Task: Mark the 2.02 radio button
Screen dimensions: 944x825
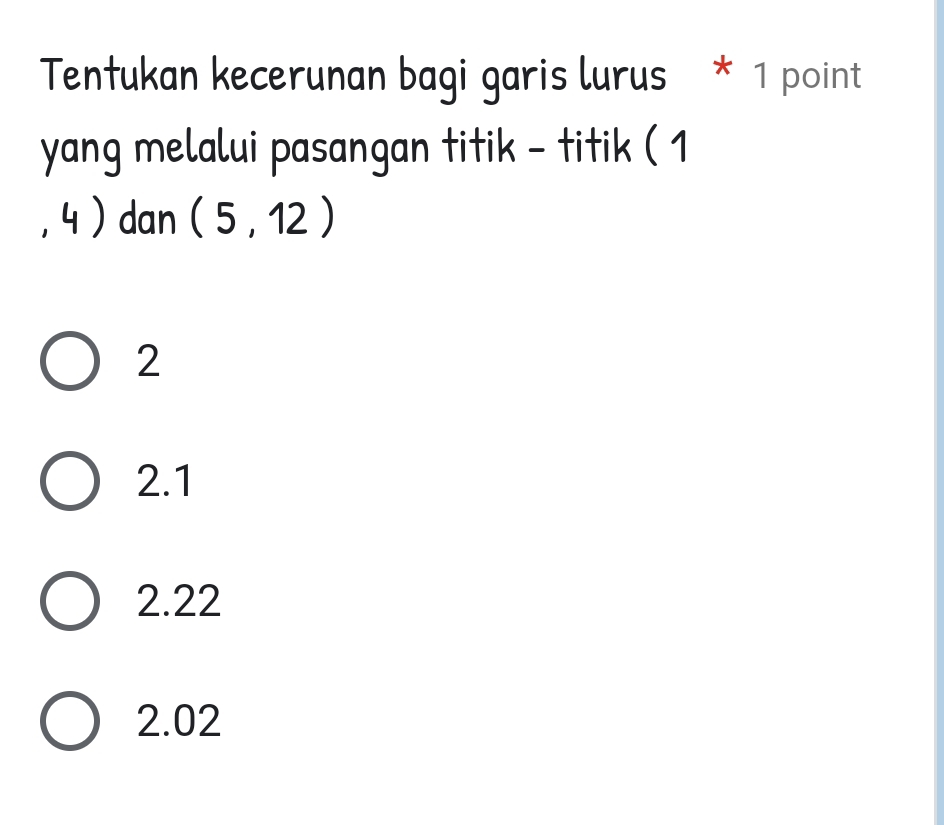Action: click(71, 721)
